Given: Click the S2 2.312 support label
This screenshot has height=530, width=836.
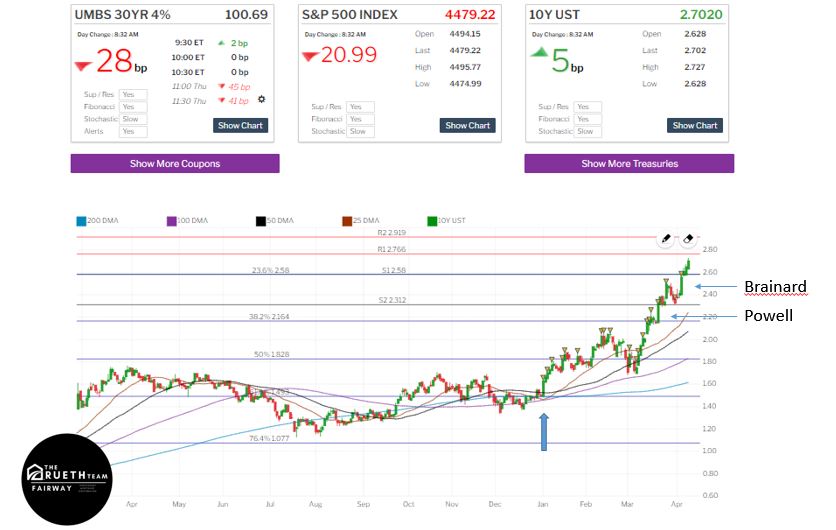Looking at the screenshot, I should pyautogui.click(x=392, y=300).
